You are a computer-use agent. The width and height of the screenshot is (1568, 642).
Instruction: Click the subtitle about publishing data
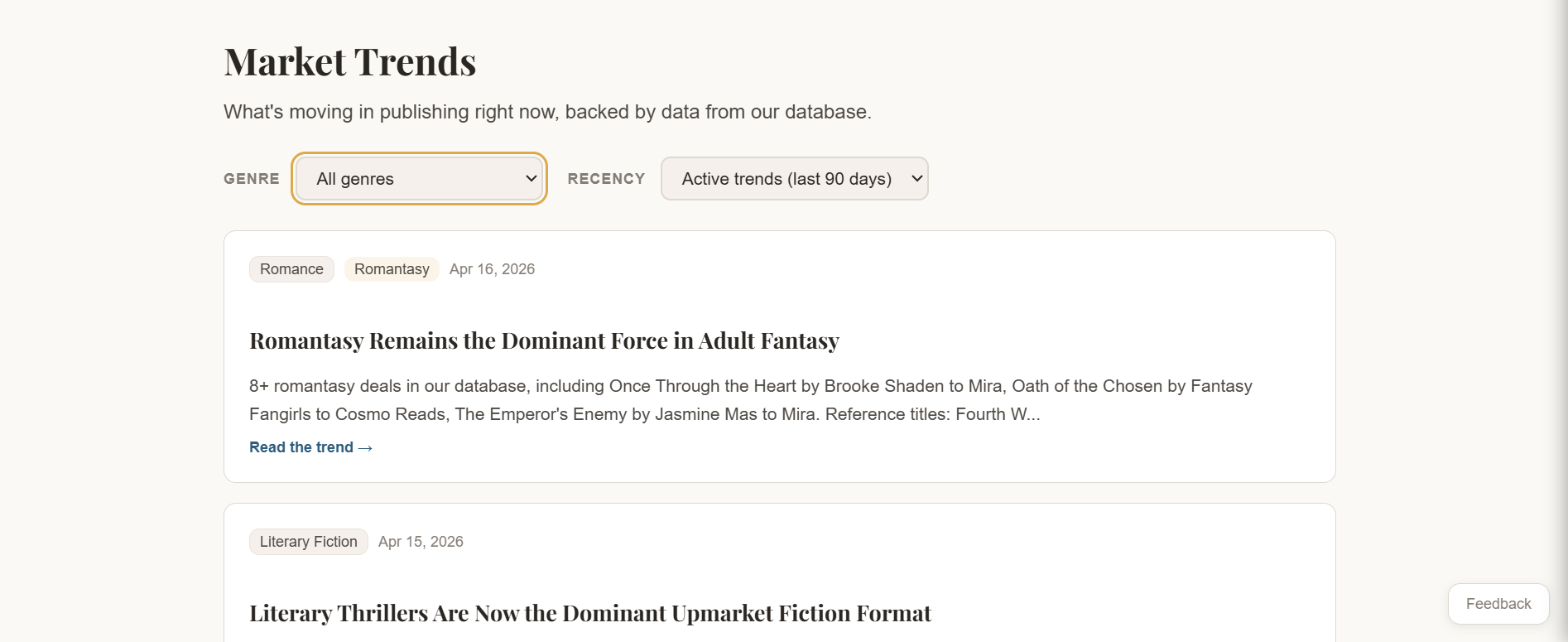pyautogui.click(x=547, y=112)
